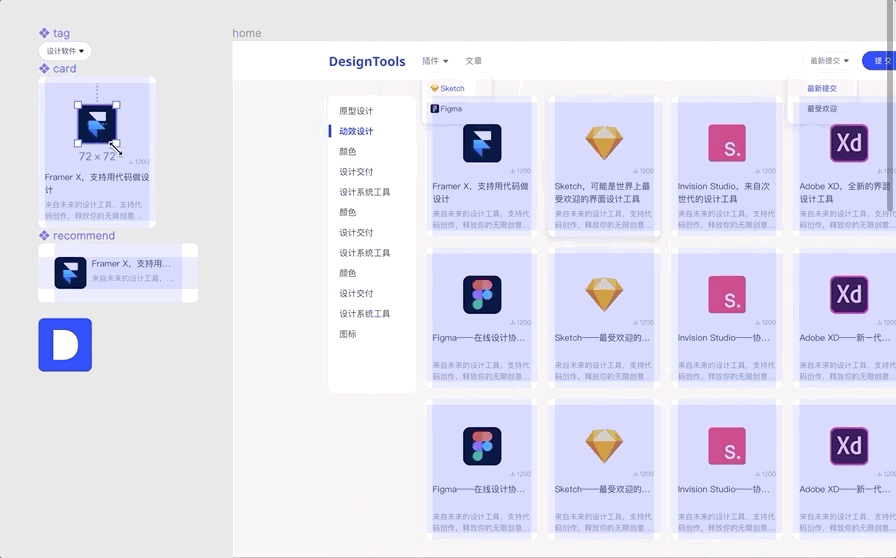Viewport: 896px width, 558px height.
Task: Click the component icon beside the 'card' label
Action: [x=44, y=69]
